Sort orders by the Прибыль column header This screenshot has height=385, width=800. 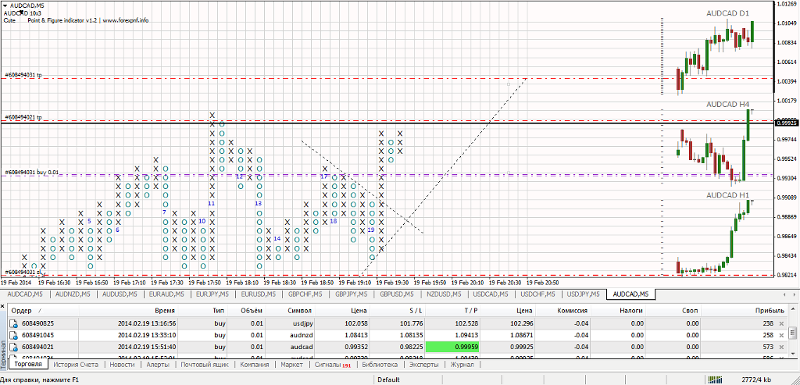743,310
